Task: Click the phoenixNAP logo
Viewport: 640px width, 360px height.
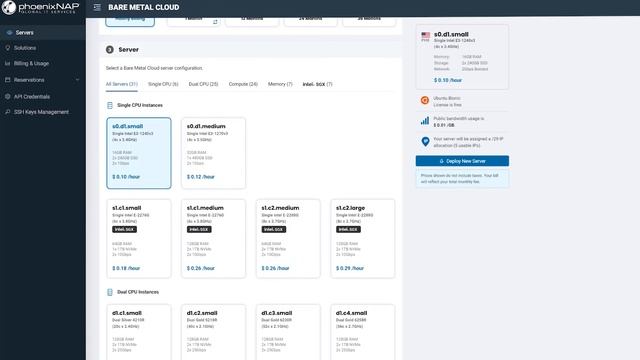Action: click(40, 8)
